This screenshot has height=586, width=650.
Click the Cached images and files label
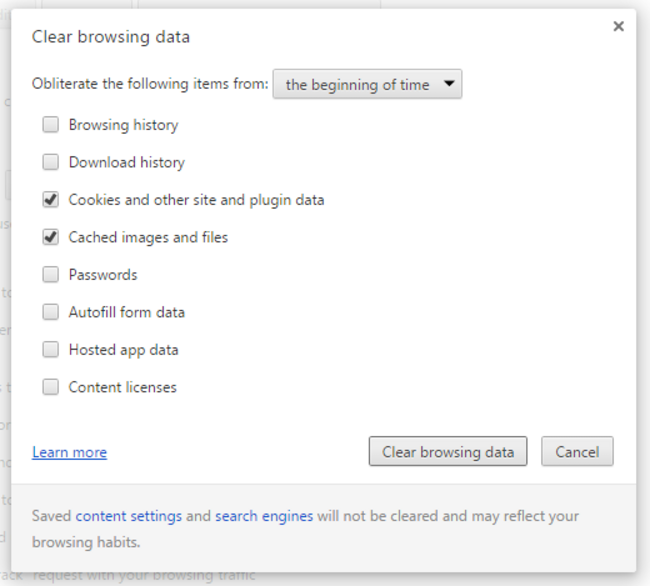[148, 237]
